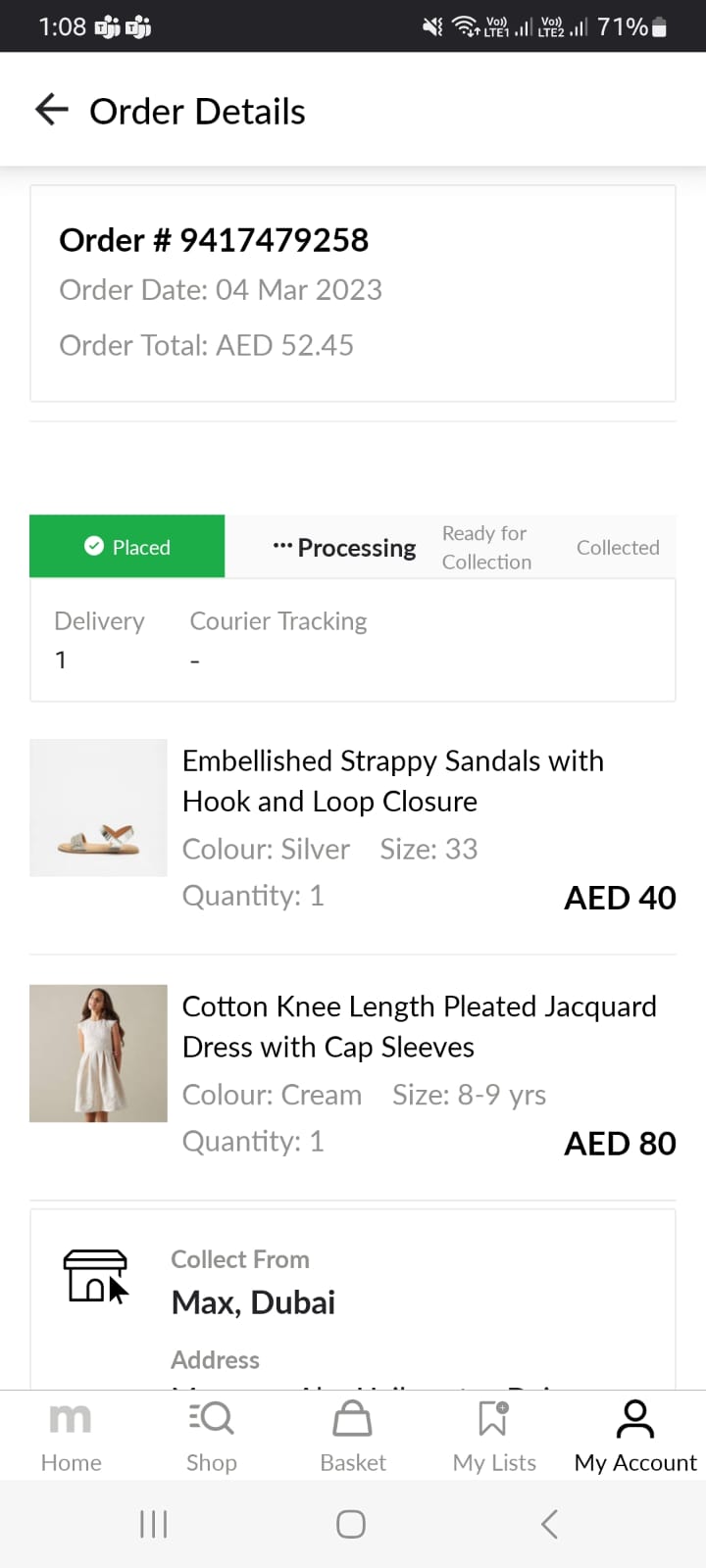Open Embellished Strappy Sandals product title
The height and width of the screenshot is (1568, 706).
(392, 781)
